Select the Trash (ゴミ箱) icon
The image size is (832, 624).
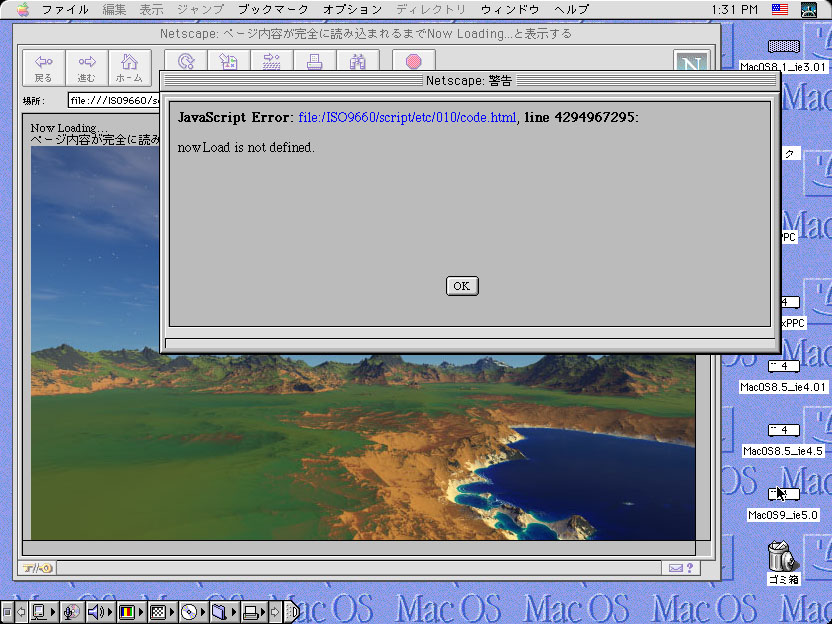point(783,562)
